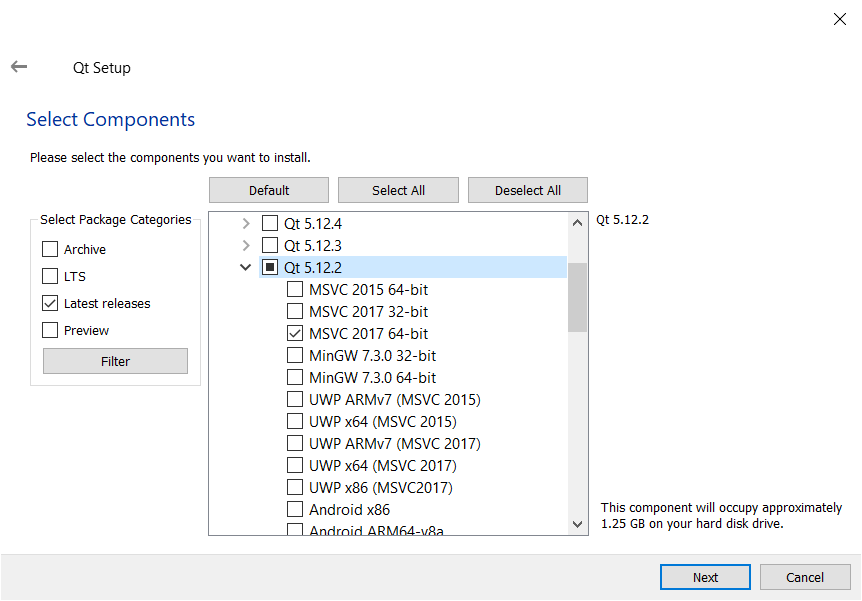Click the 'Latest releases' label text
This screenshot has height=601, width=862.
(x=107, y=304)
